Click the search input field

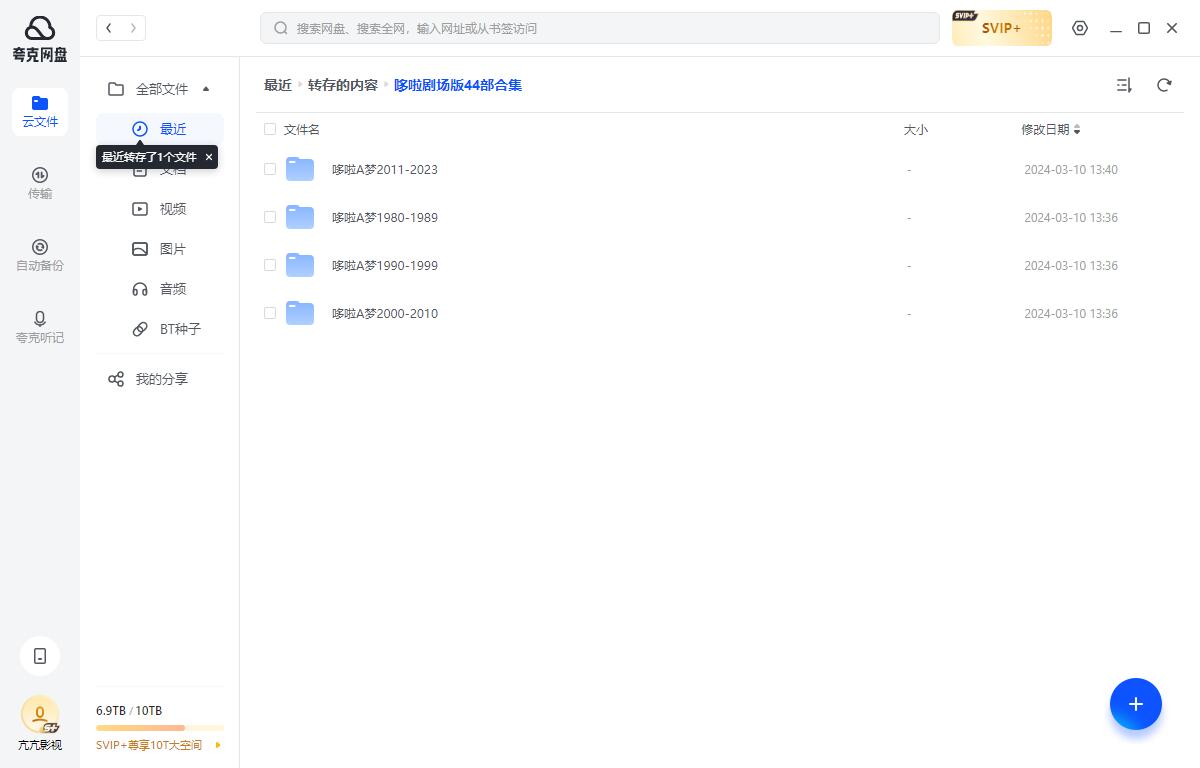[x=600, y=28]
